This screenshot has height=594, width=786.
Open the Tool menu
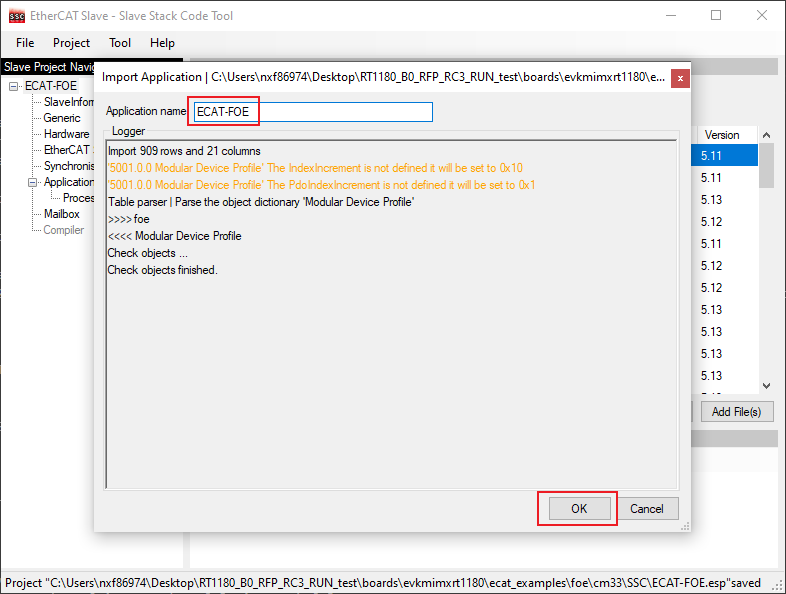120,43
